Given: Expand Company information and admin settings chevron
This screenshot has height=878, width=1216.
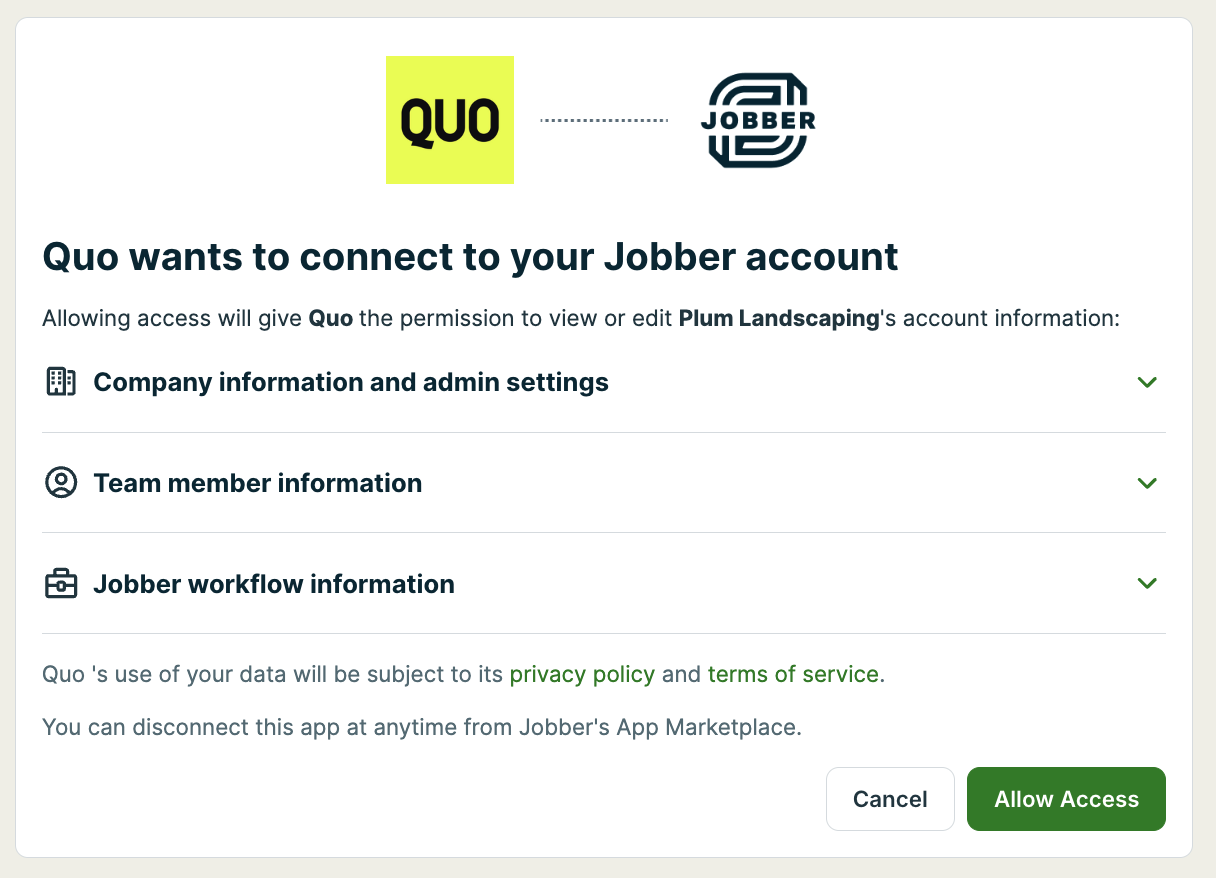Looking at the screenshot, I should (1147, 382).
